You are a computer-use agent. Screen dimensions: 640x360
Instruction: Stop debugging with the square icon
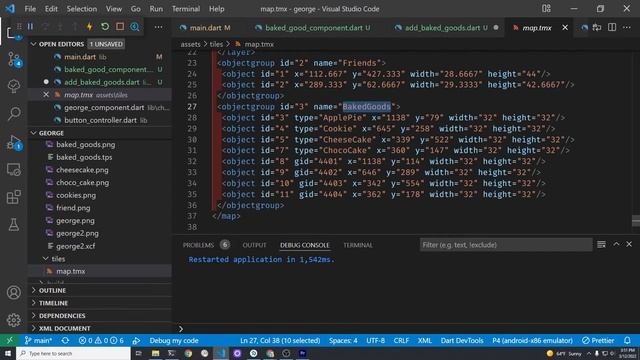(x=120, y=27)
